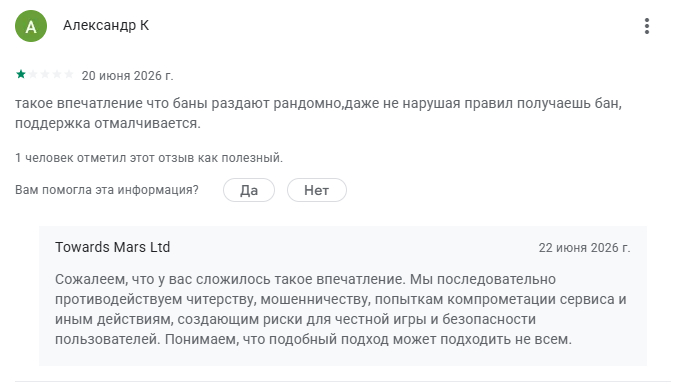Click the review line starting "такое впечатление"

(x=318, y=104)
